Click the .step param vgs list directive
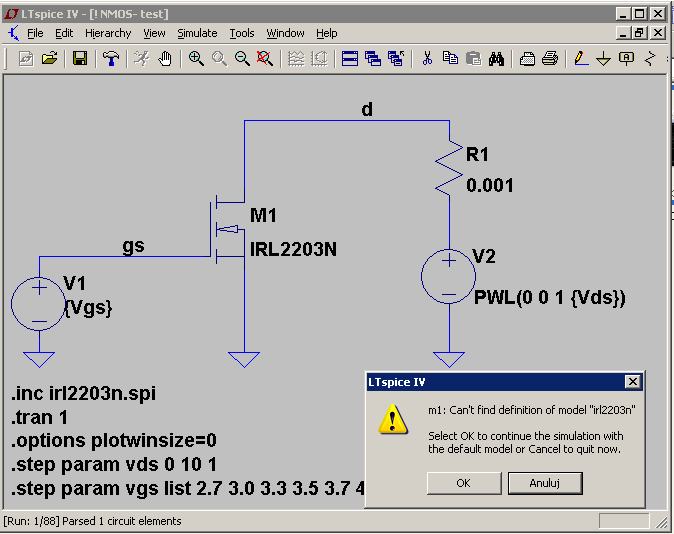The width and height of the screenshot is (674, 534). [188, 489]
